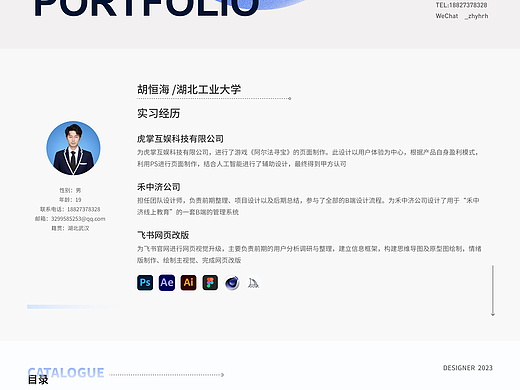This screenshot has width=520, height=390.
Task: Click the sailboat Midjourney icon
Action: coord(253,283)
